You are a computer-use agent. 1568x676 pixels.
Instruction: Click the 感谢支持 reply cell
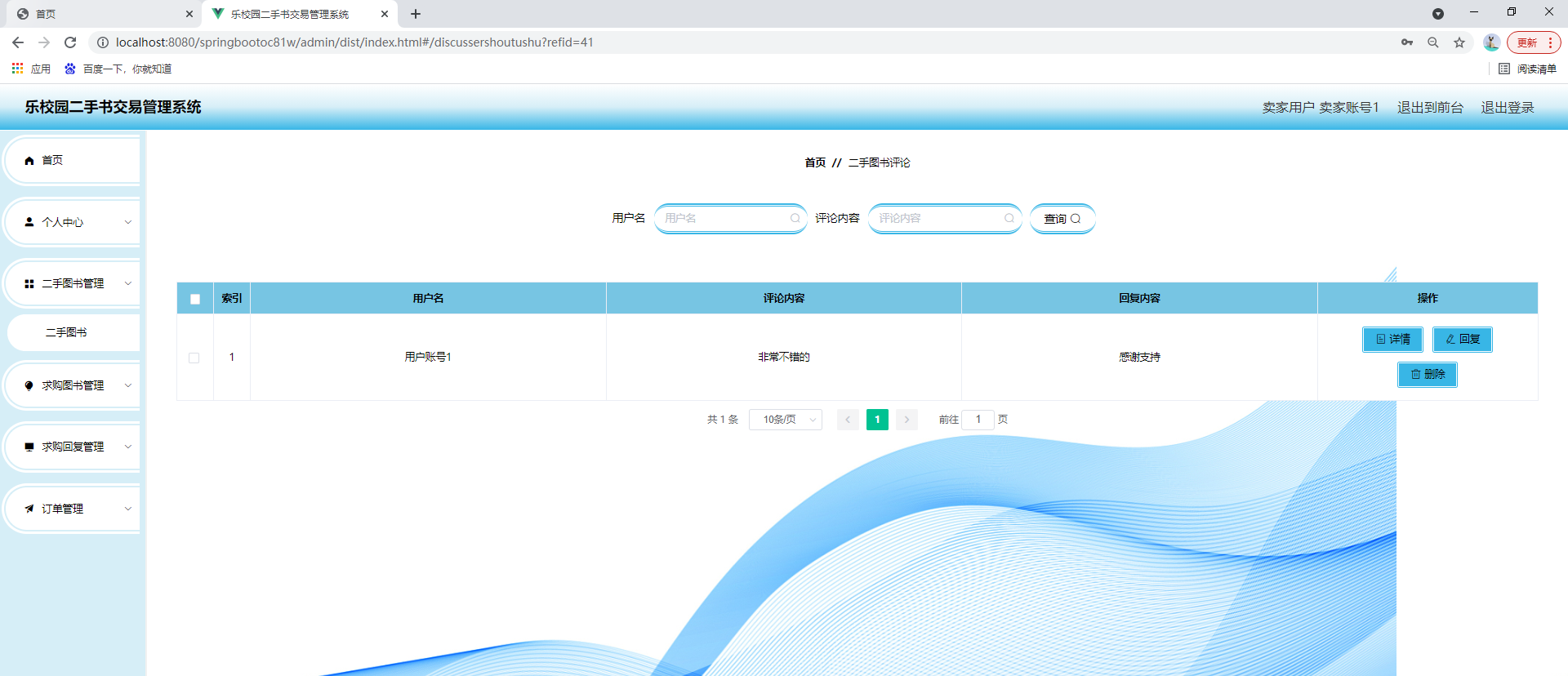1139,357
